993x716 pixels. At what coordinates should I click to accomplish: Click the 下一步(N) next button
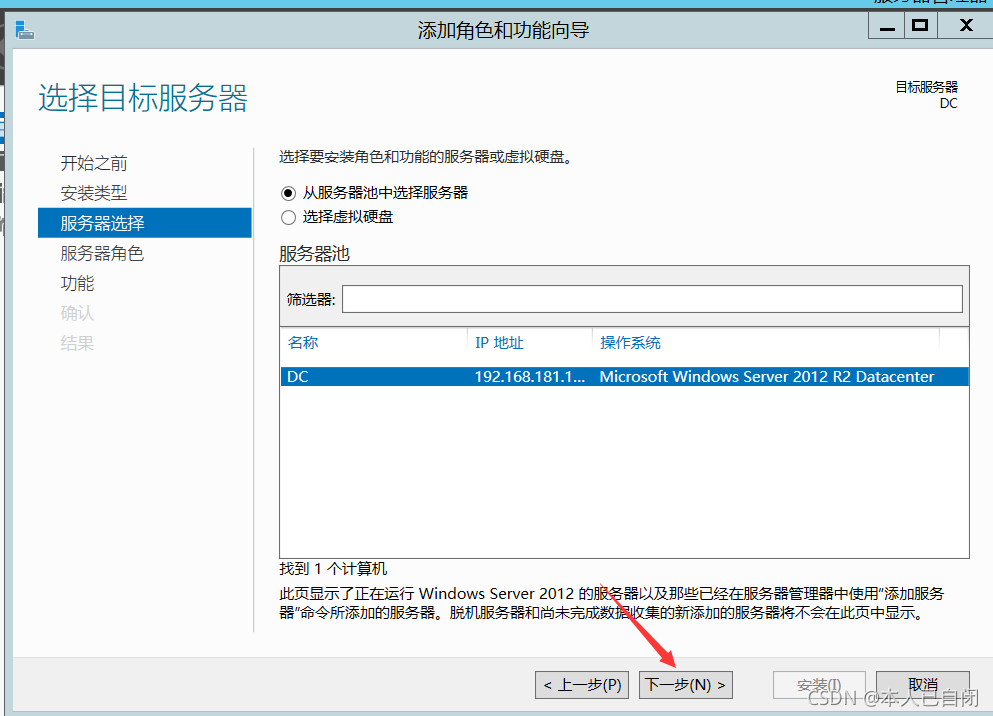coord(686,685)
